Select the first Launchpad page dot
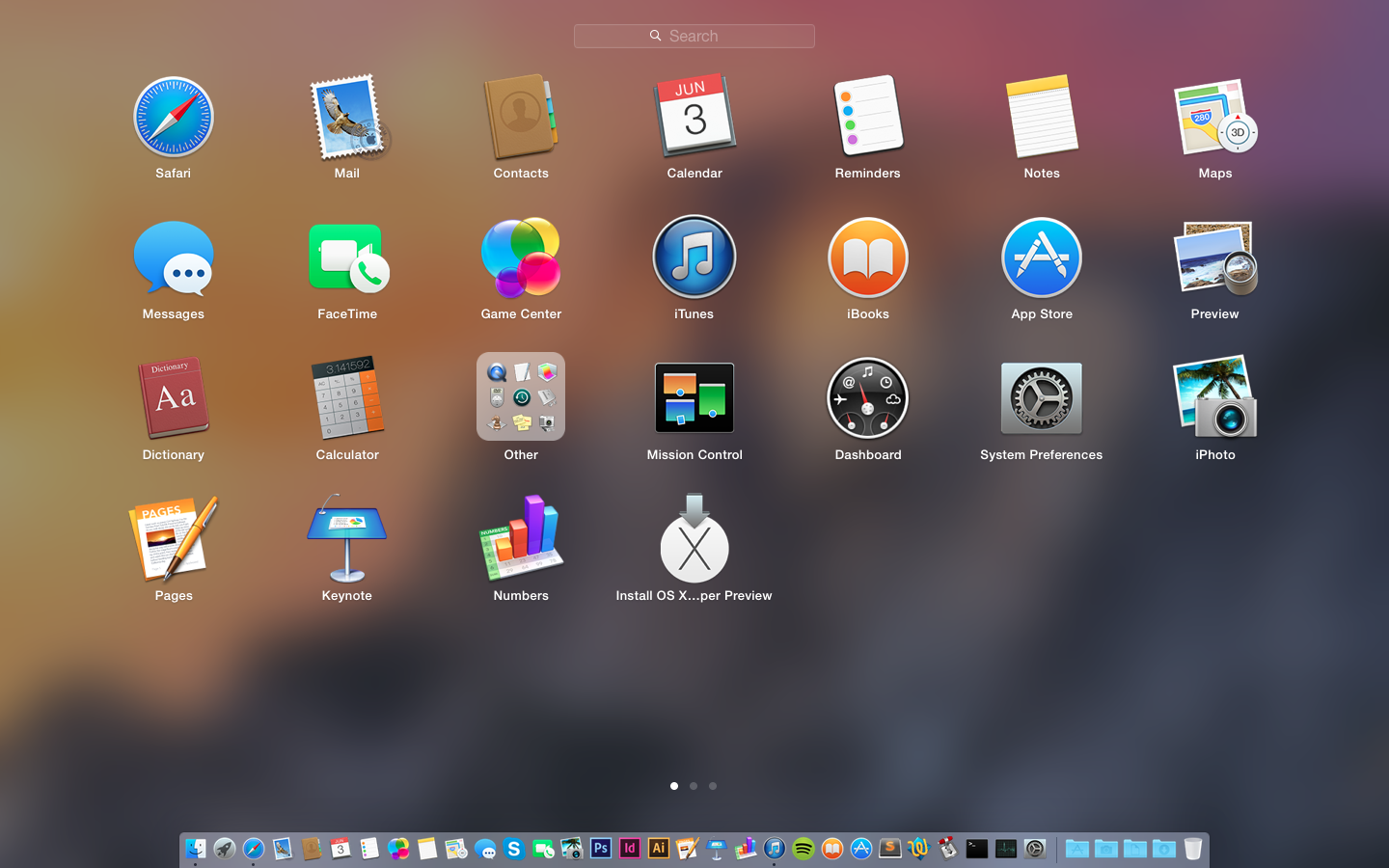Viewport: 1389px width, 868px height. click(674, 786)
